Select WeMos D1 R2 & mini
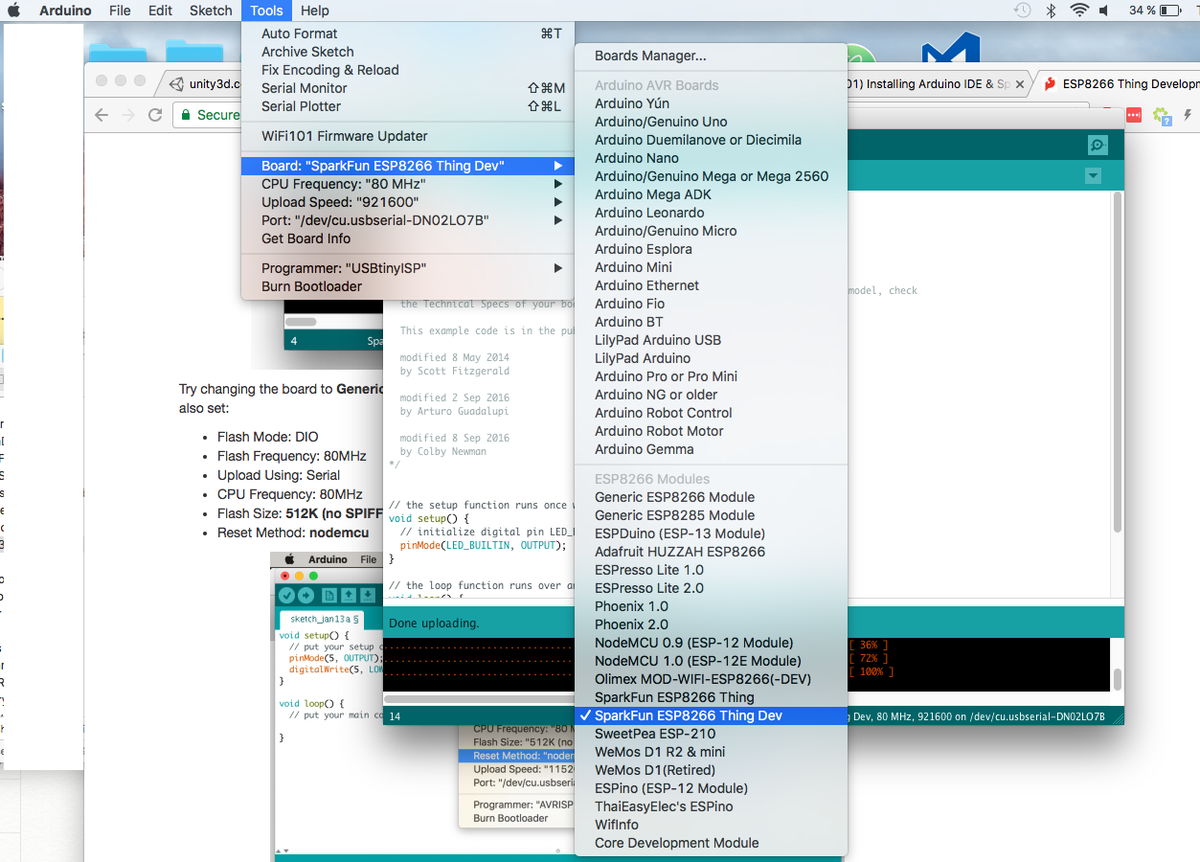Screen dimensions: 1200x862 click(x=711, y=752)
